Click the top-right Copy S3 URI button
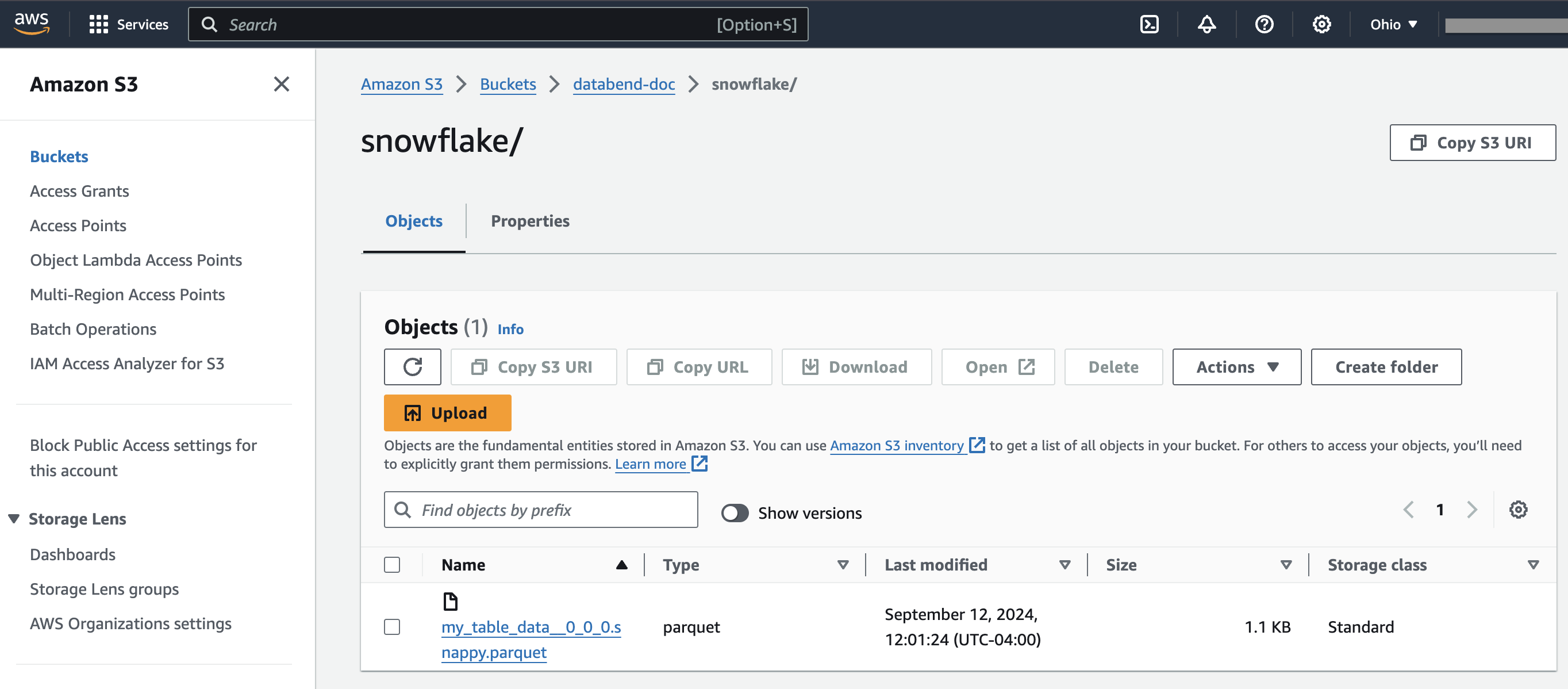The image size is (1568, 689). pos(1473,143)
